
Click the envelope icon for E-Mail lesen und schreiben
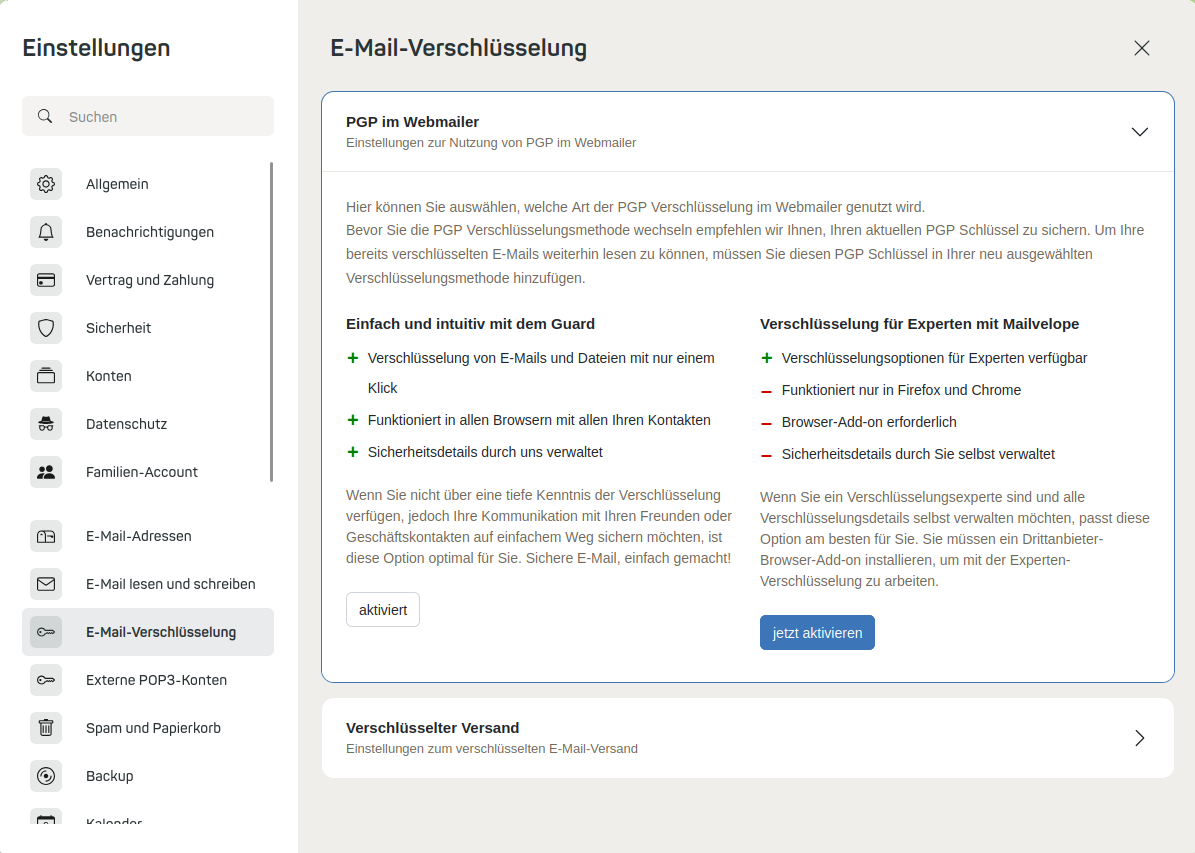point(46,584)
